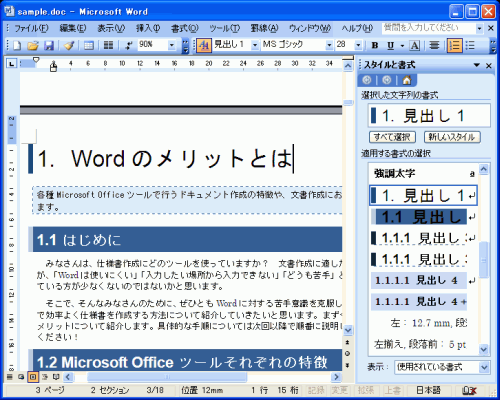The width and height of the screenshot is (500, 400).
Task: Open the 罫線(A) menu
Action: (x=264, y=29)
